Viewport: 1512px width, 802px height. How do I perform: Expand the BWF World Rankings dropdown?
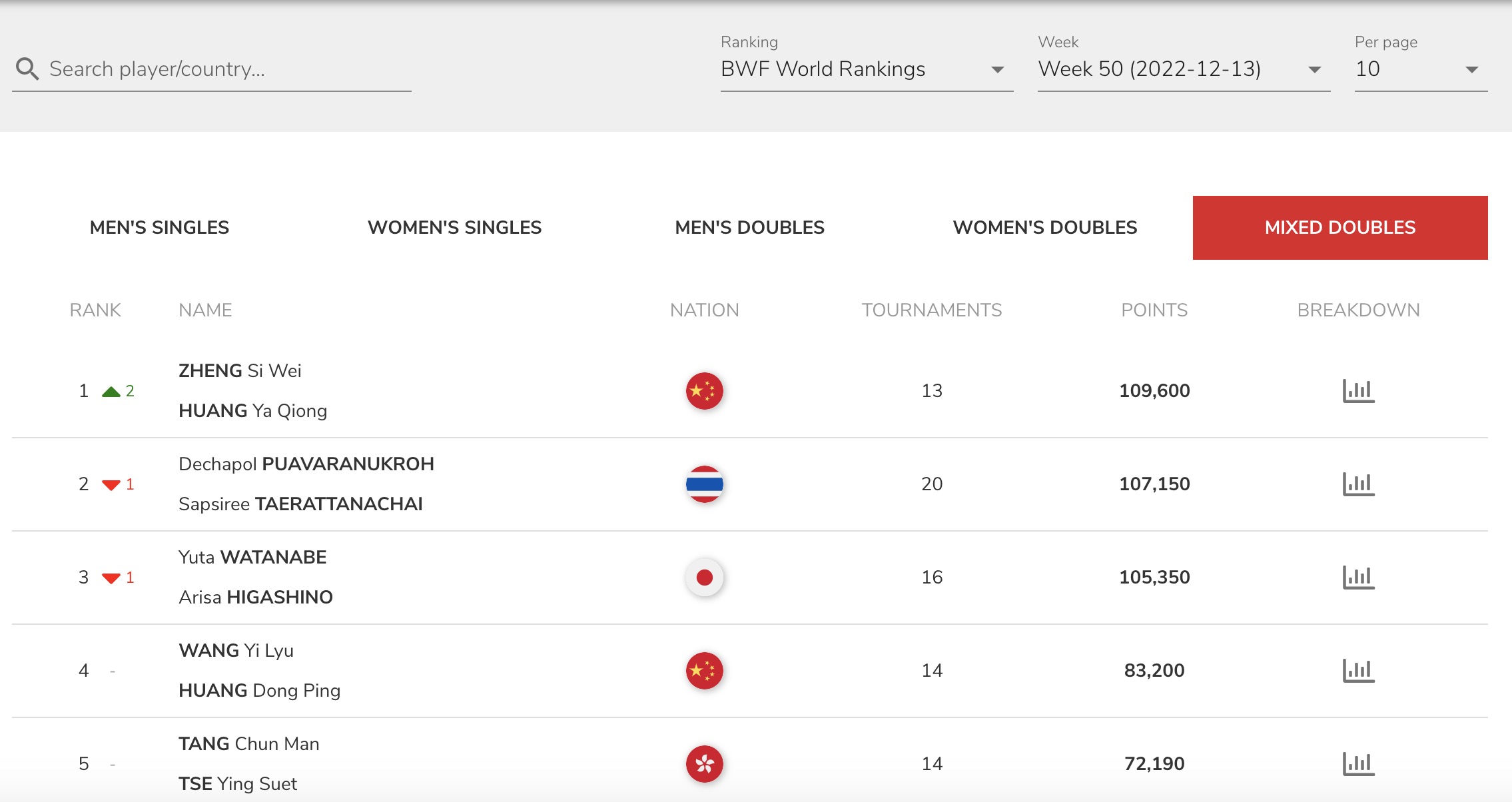pos(866,69)
